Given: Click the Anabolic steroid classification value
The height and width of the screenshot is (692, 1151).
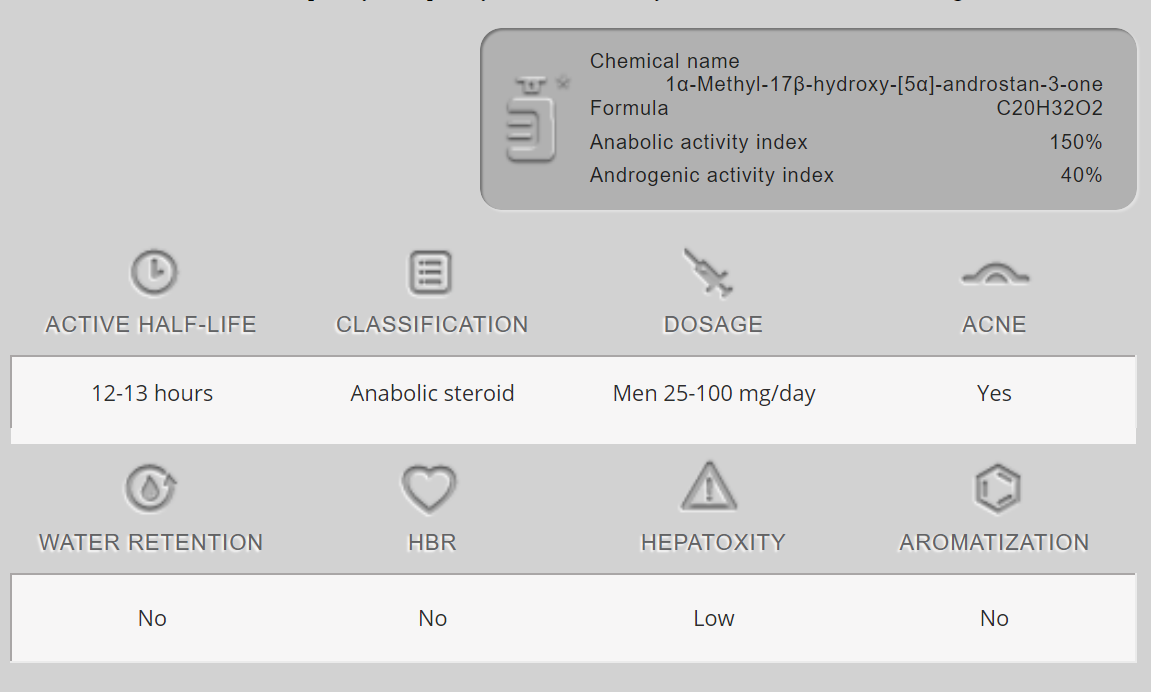Looking at the screenshot, I should (x=432, y=394).
